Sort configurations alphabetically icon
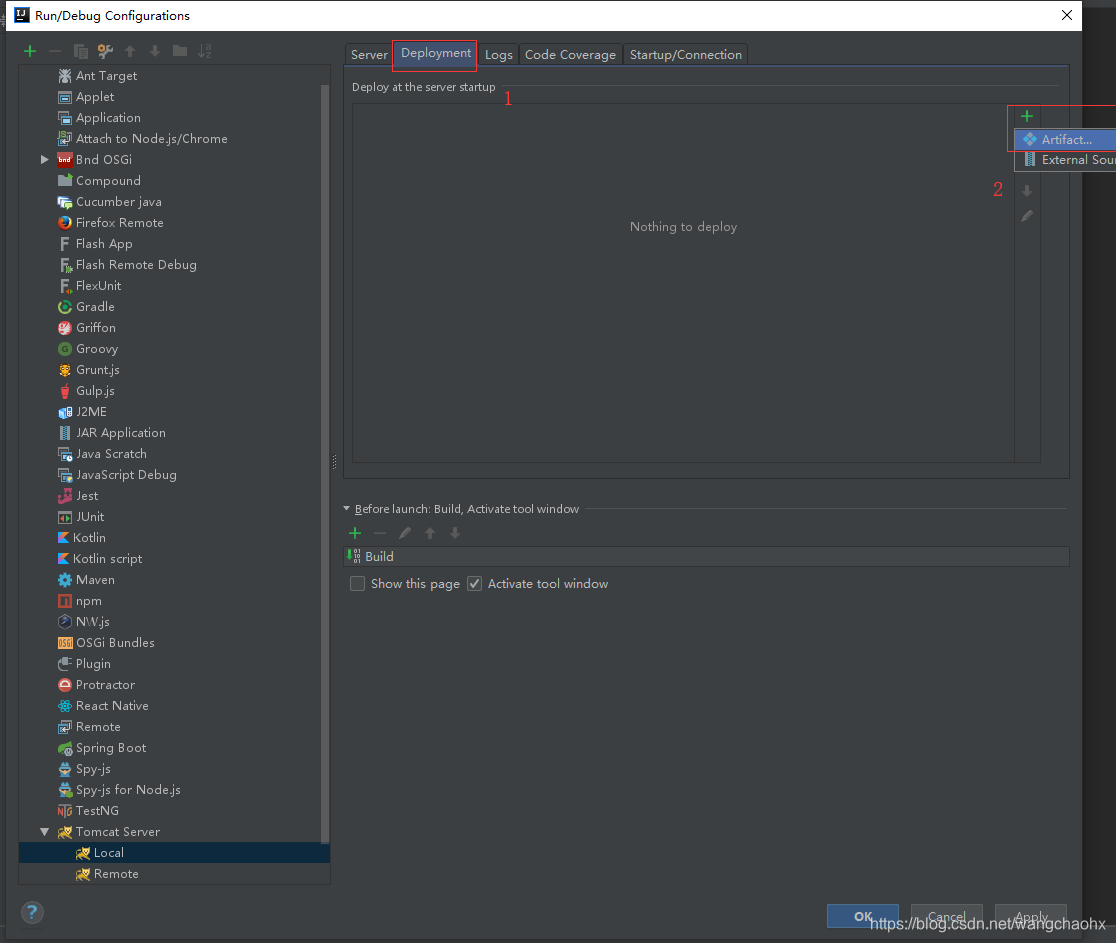 tap(205, 51)
